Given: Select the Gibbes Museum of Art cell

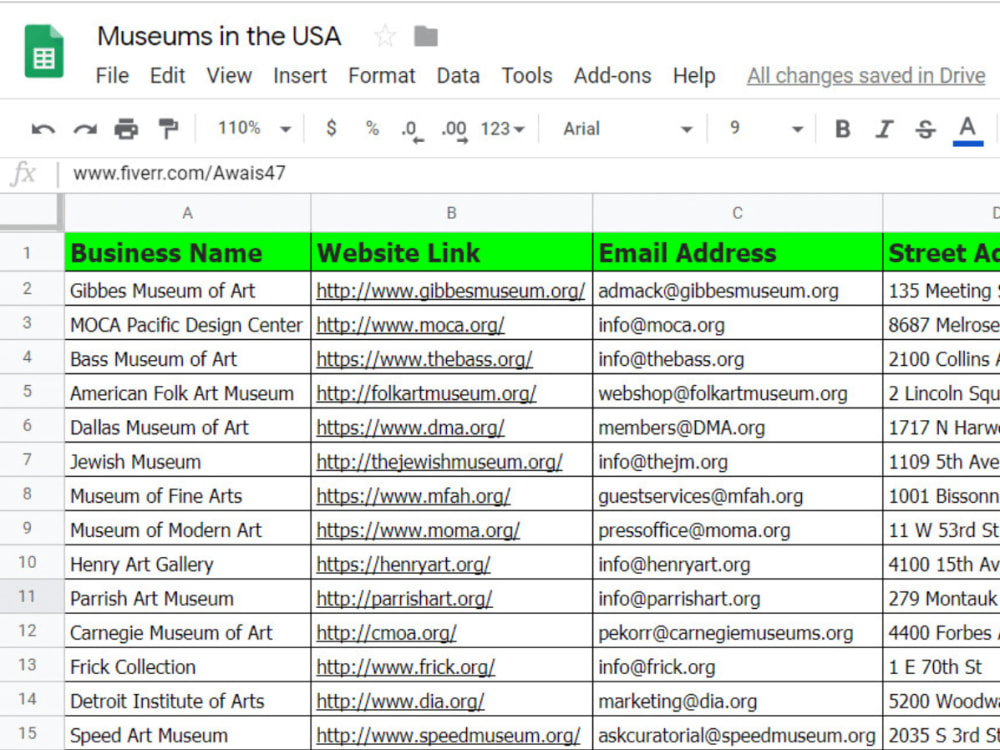Looking at the screenshot, I should pyautogui.click(x=188, y=290).
